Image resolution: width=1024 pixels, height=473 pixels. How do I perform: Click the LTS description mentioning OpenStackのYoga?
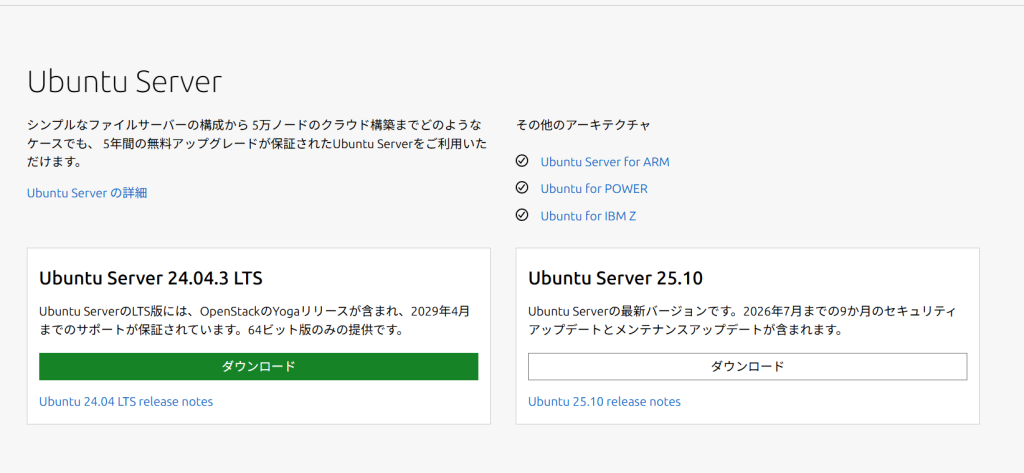pyautogui.click(x=255, y=321)
